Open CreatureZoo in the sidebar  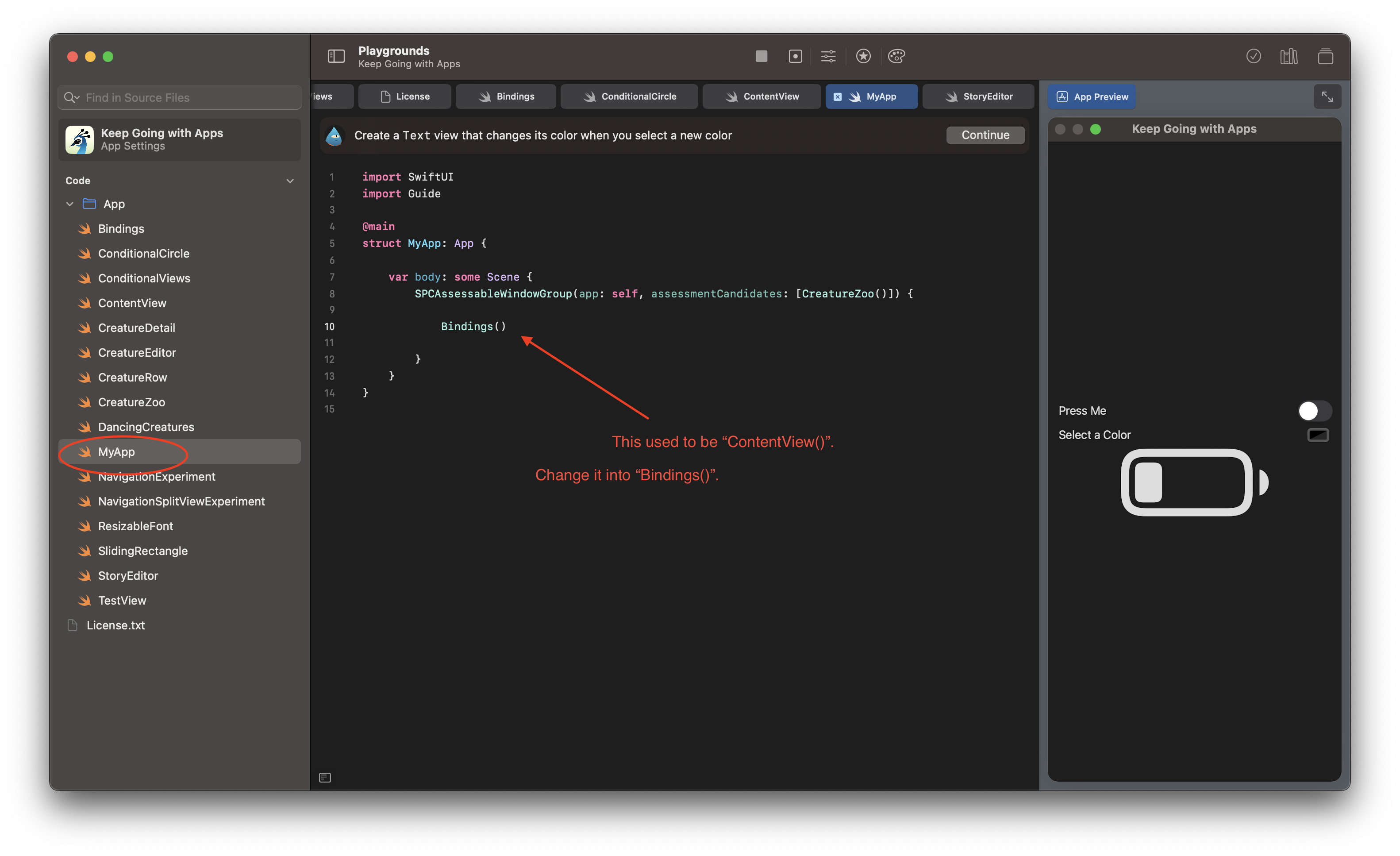pyautogui.click(x=180, y=402)
